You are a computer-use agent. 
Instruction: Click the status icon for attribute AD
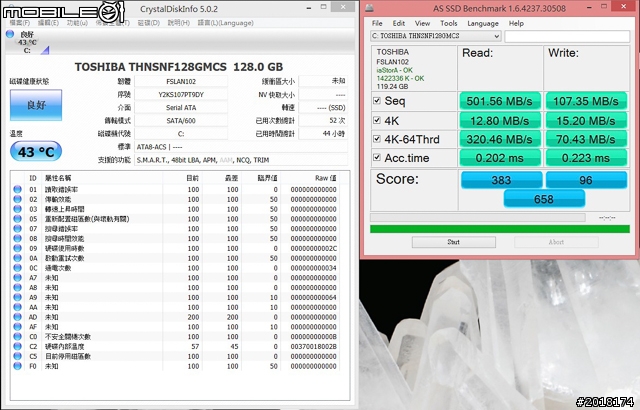click(17, 317)
